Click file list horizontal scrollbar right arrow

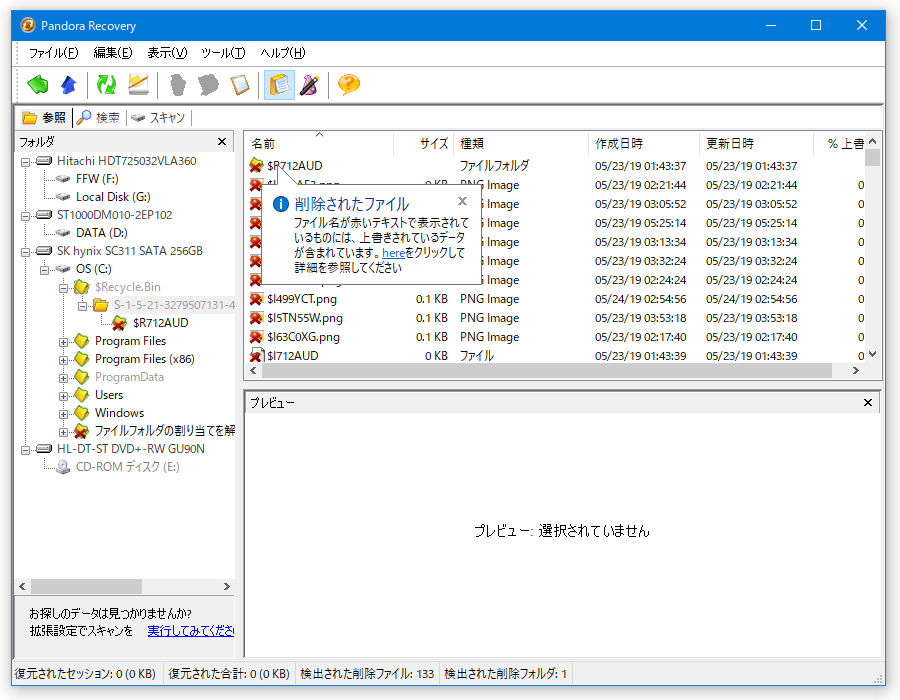(856, 371)
